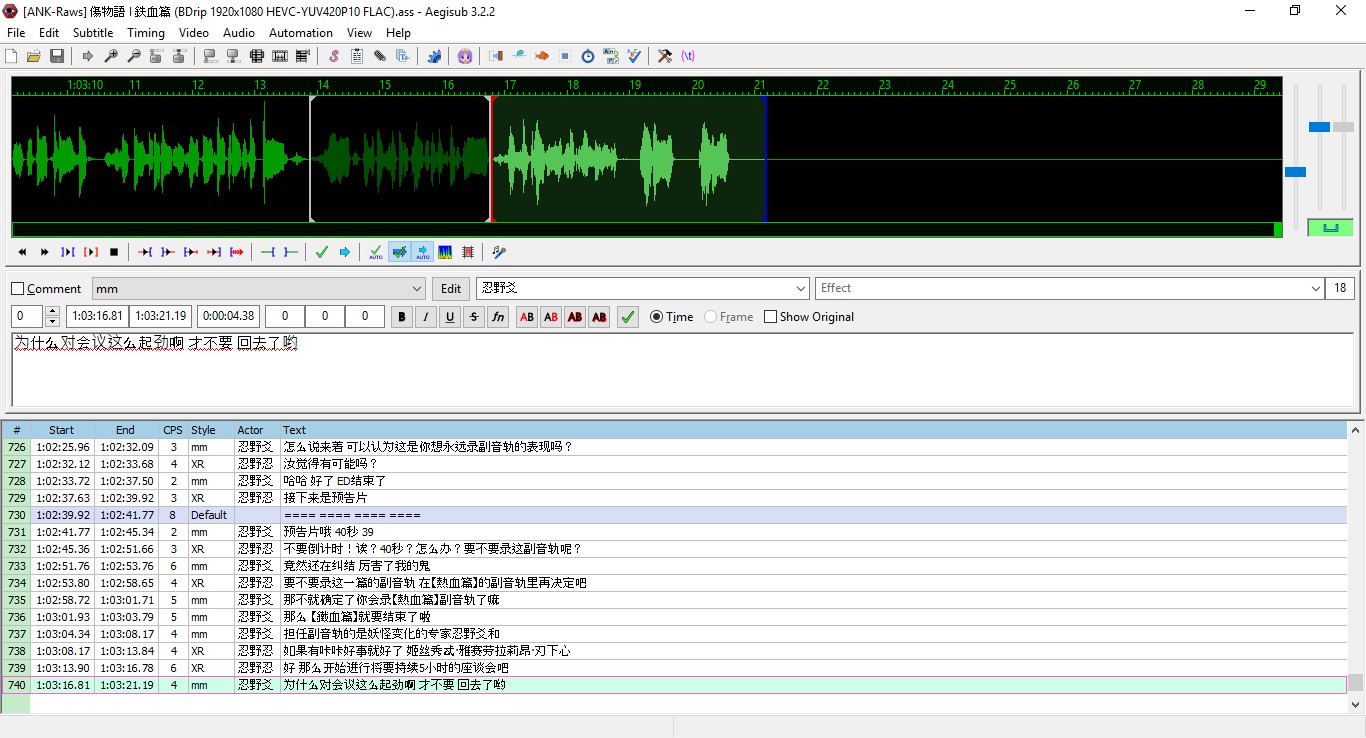Click the subtitle text edit box

[682, 370]
